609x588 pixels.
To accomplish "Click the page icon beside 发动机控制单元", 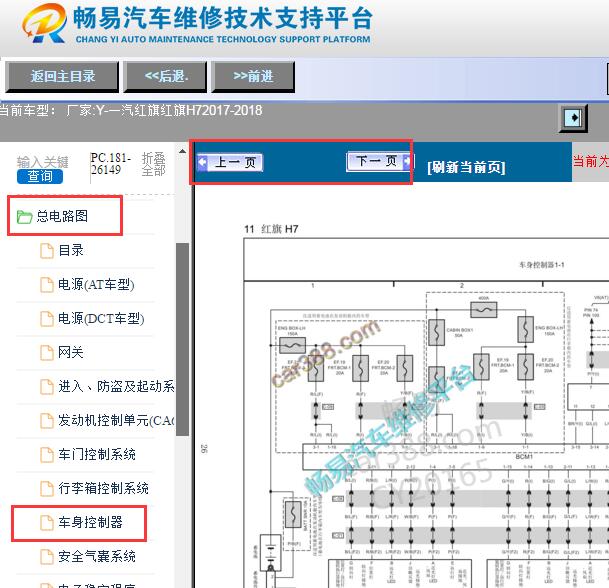I will (x=47, y=421).
